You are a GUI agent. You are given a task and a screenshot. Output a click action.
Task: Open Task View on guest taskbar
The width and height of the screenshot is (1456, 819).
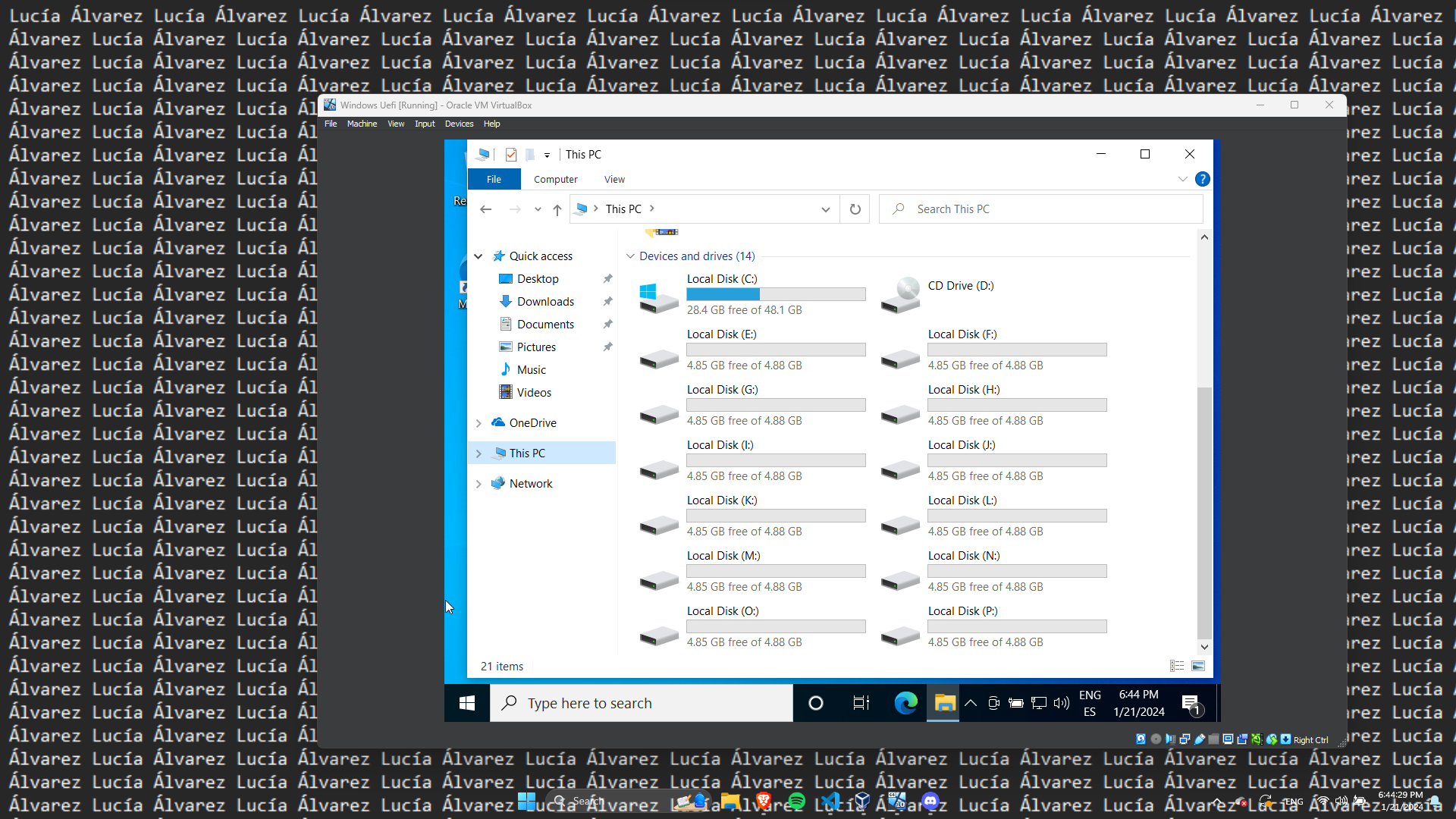tap(861, 703)
